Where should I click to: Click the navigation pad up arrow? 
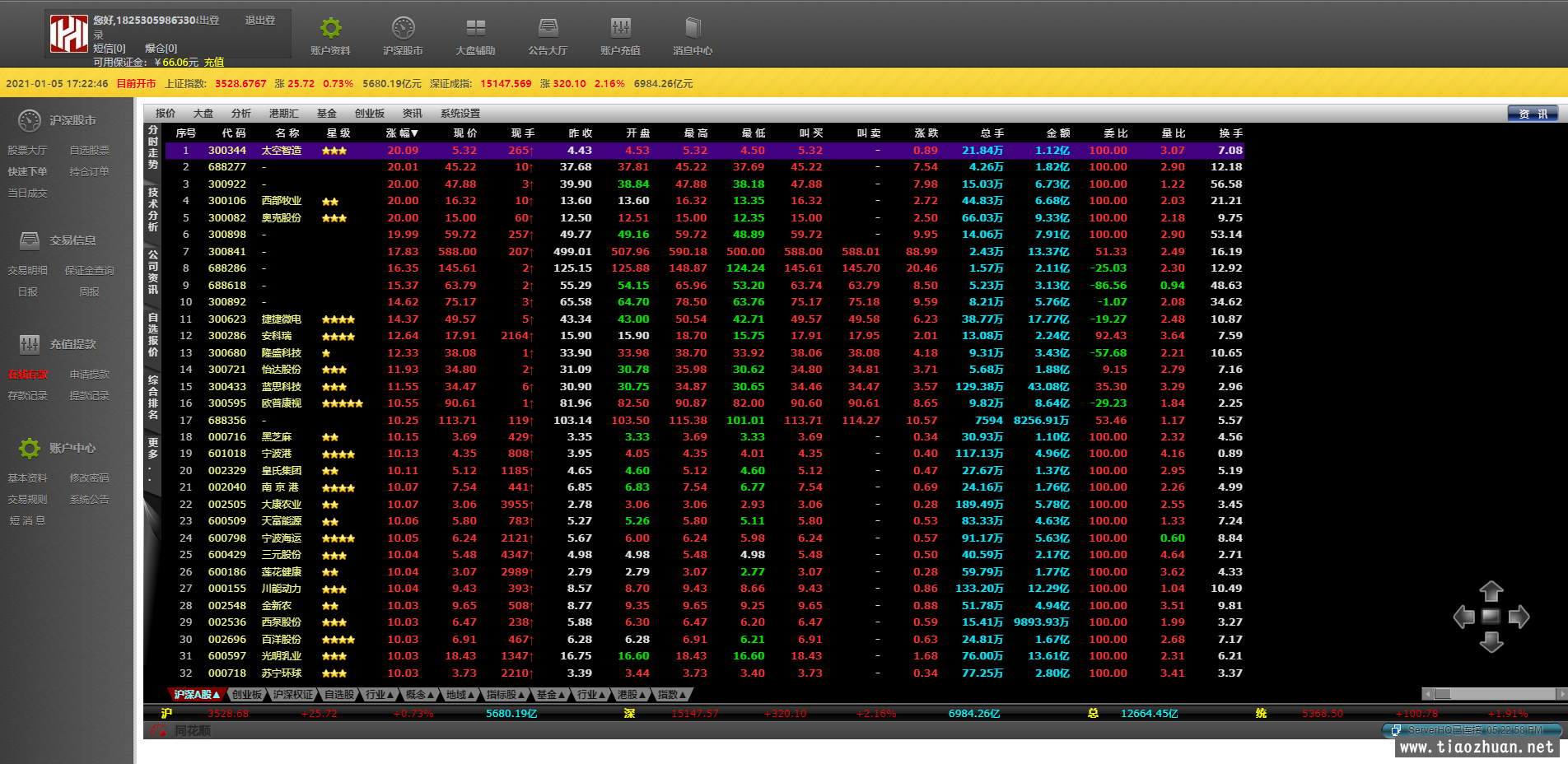[1491, 591]
